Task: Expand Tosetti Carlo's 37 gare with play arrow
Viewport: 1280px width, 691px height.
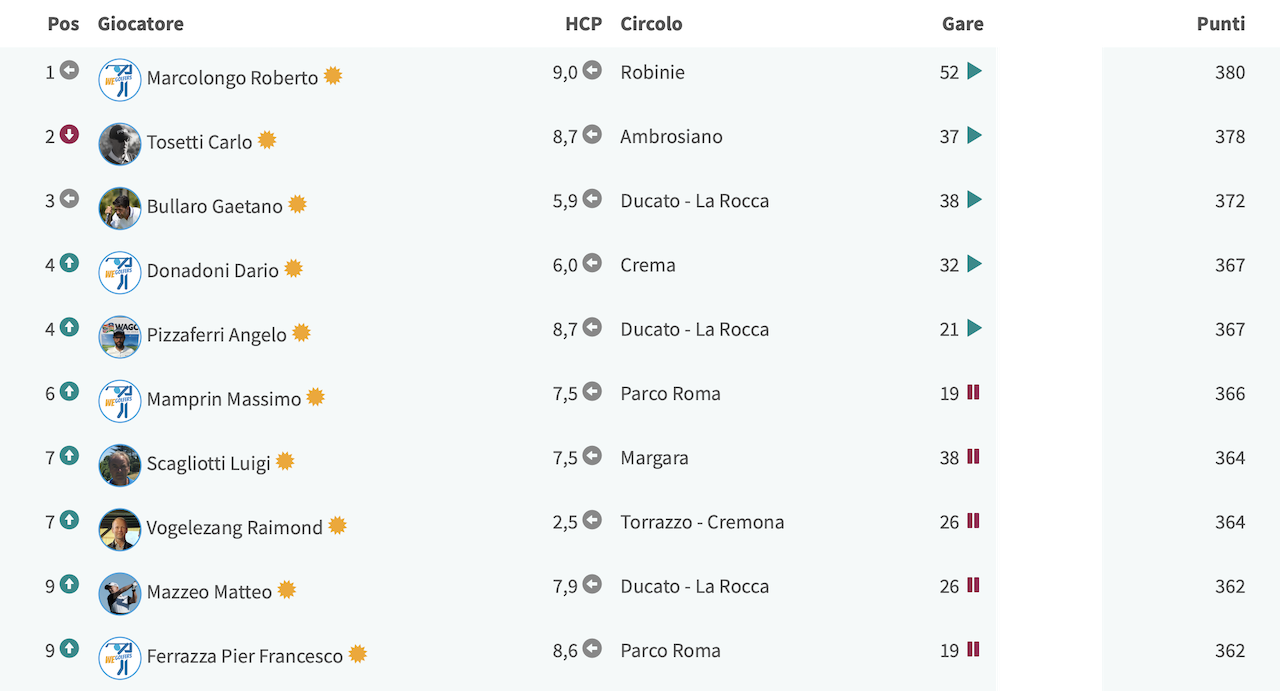Action: tap(974, 135)
